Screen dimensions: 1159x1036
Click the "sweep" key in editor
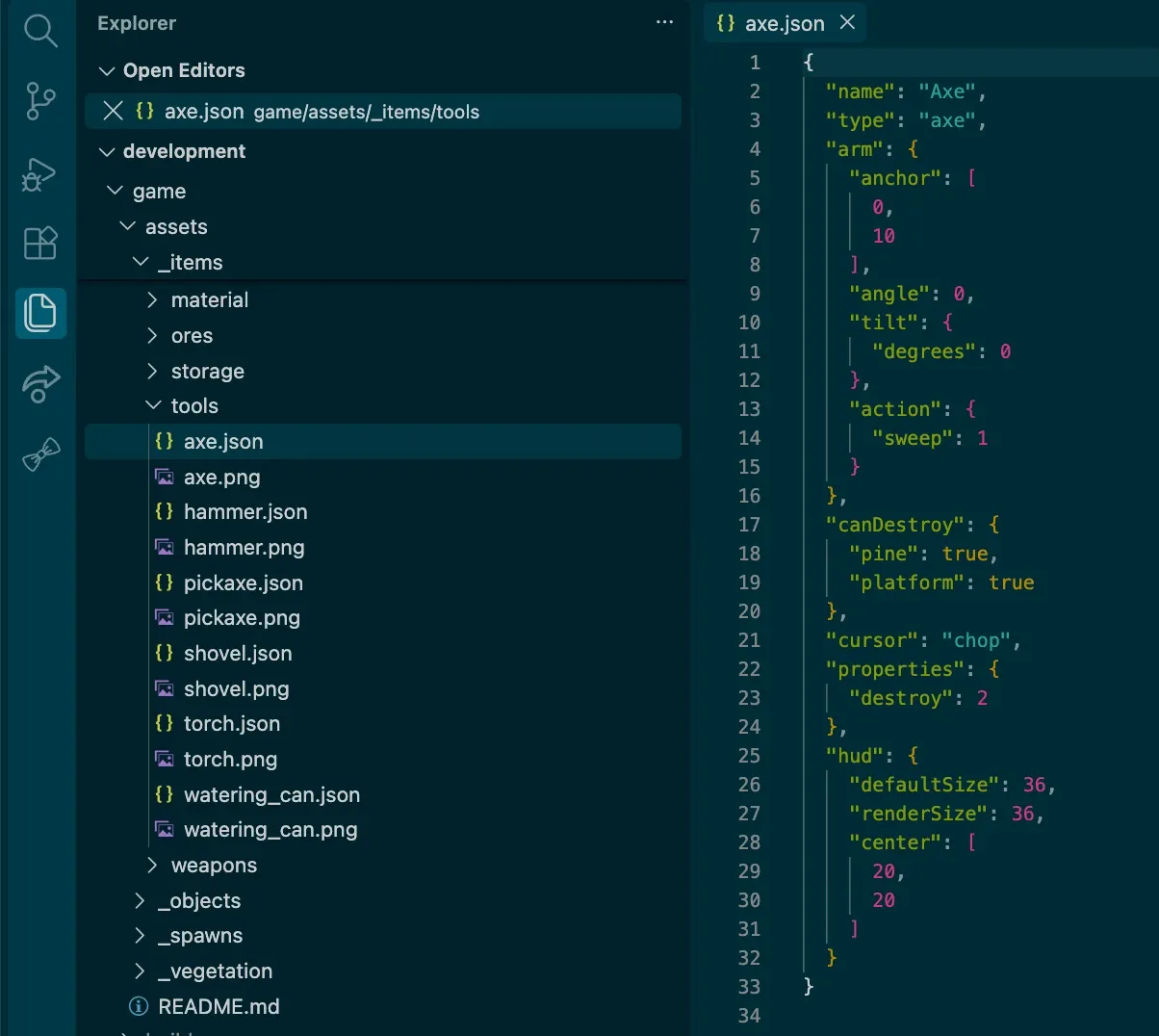pos(913,438)
